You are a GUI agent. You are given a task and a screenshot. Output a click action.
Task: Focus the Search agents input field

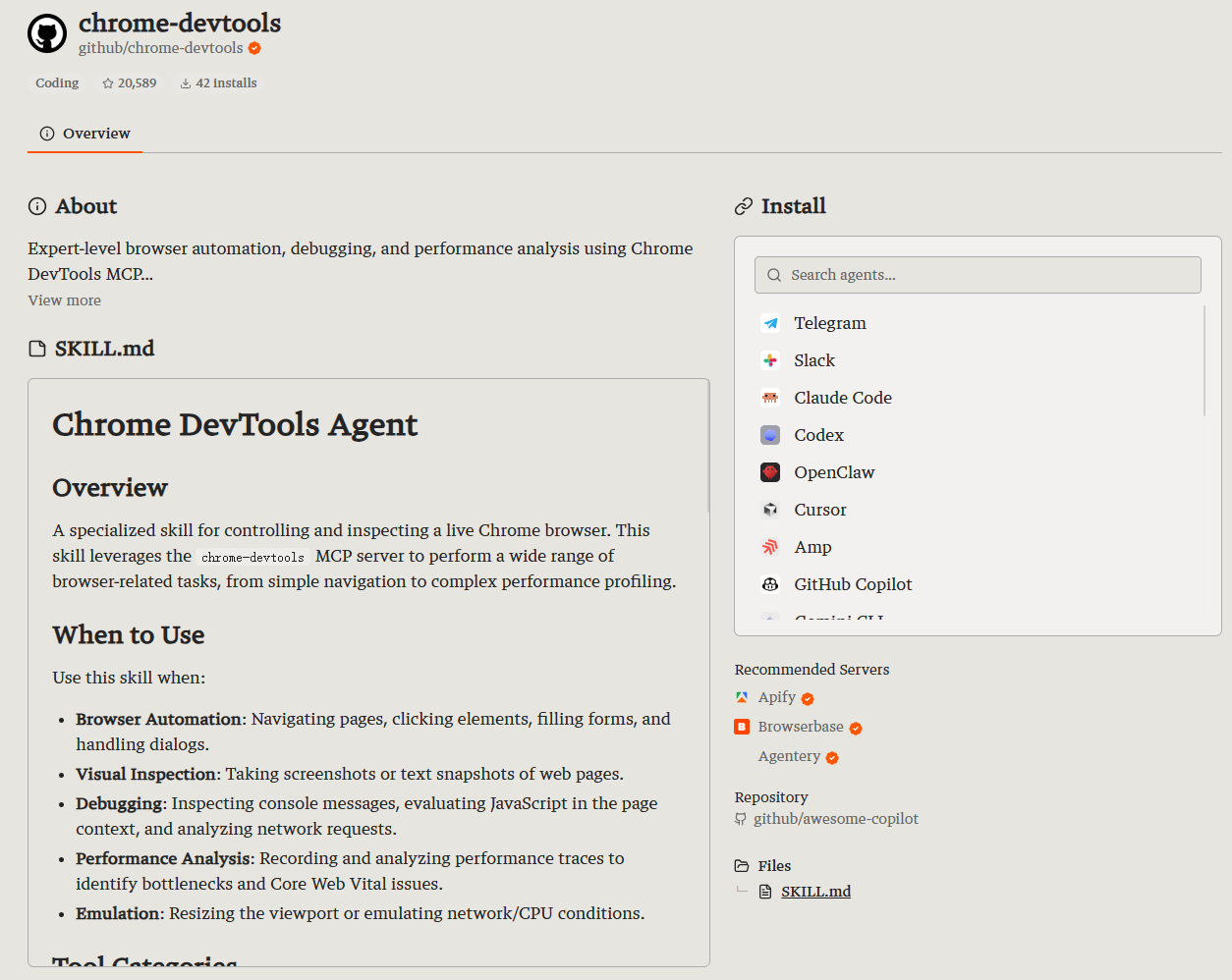click(978, 275)
